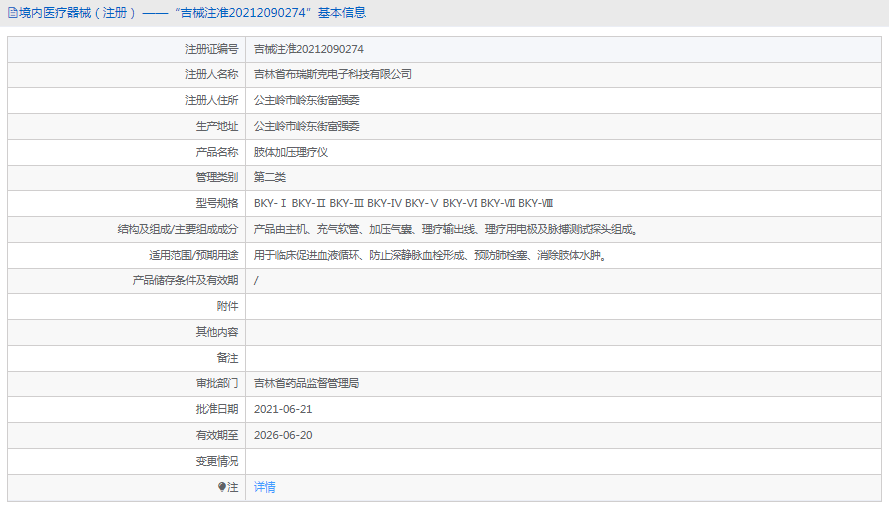889x507 pixels.
Task: Select registration number 吉械注准20212090274 in the table
Action: [x=308, y=49]
